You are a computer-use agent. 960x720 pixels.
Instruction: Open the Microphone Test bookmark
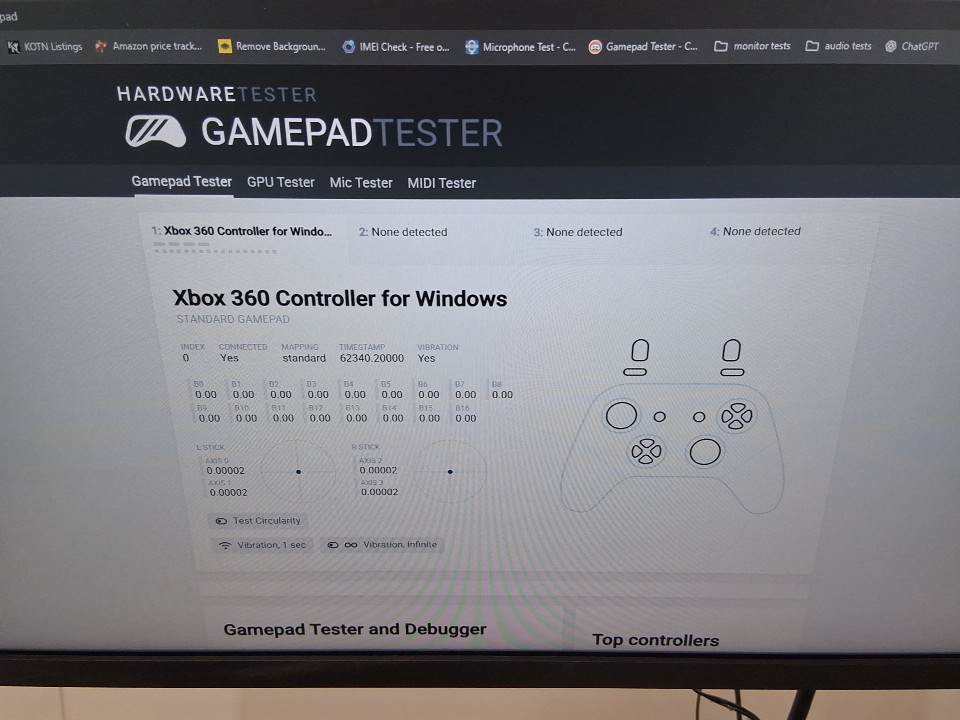pyautogui.click(x=520, y=46)
